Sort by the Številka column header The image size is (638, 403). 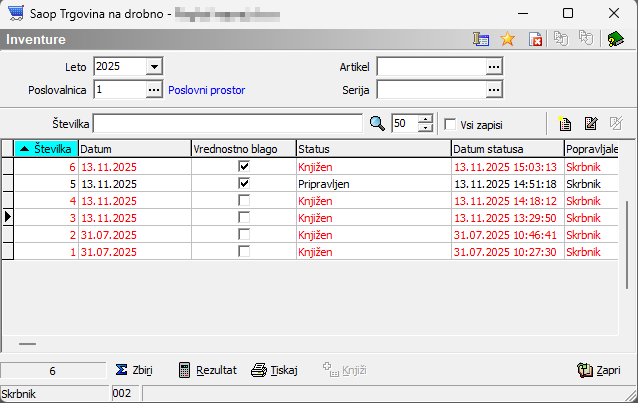click(x=46, y=149)
